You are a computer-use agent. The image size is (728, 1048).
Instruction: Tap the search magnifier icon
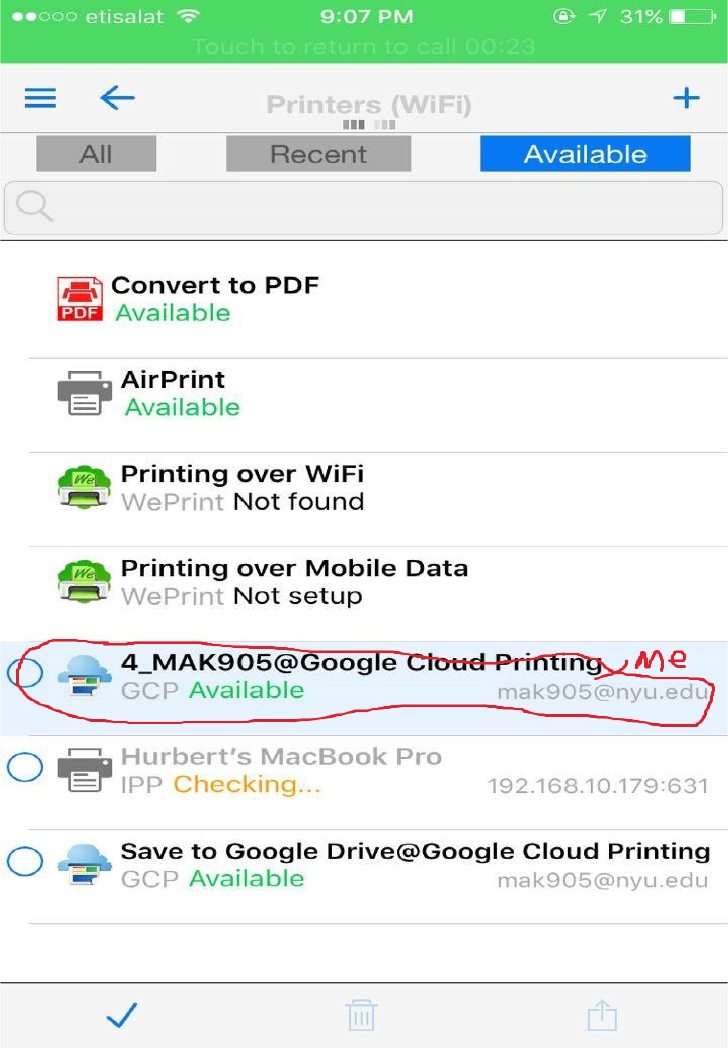click(x=33, y=206)
